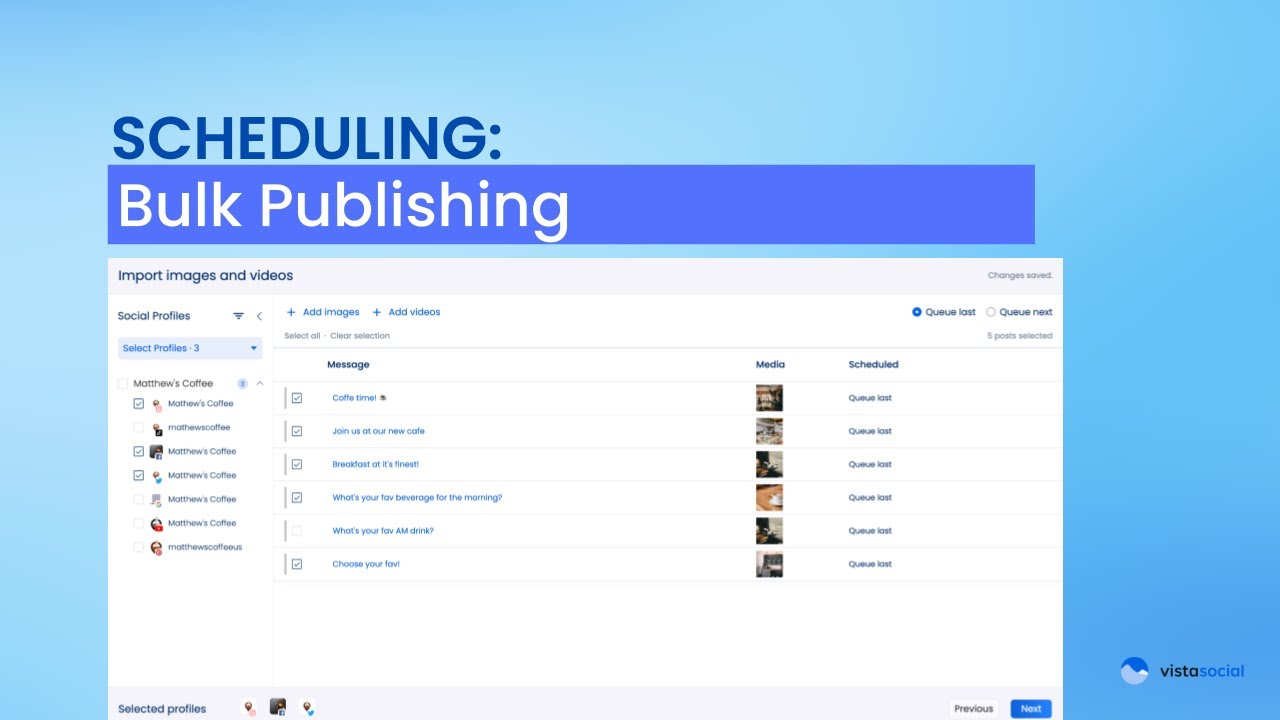
Task: Collapse the Social Profiles sidebar with the chevron
Action: 259,315
